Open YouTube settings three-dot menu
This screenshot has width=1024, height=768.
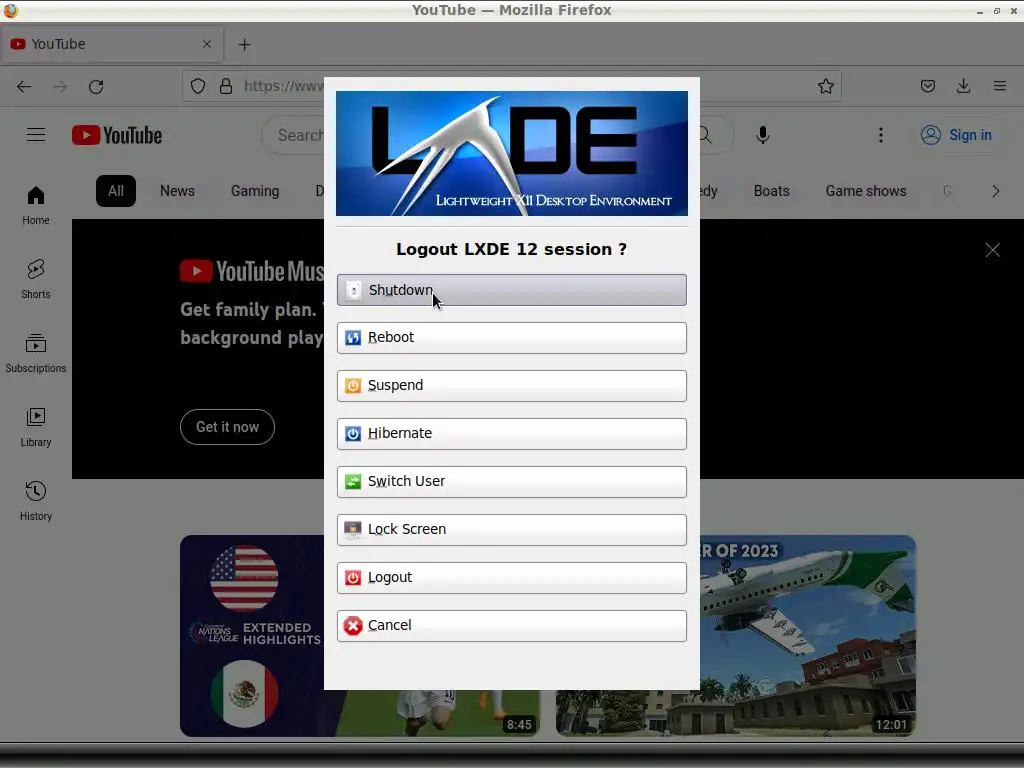[880, 135]
